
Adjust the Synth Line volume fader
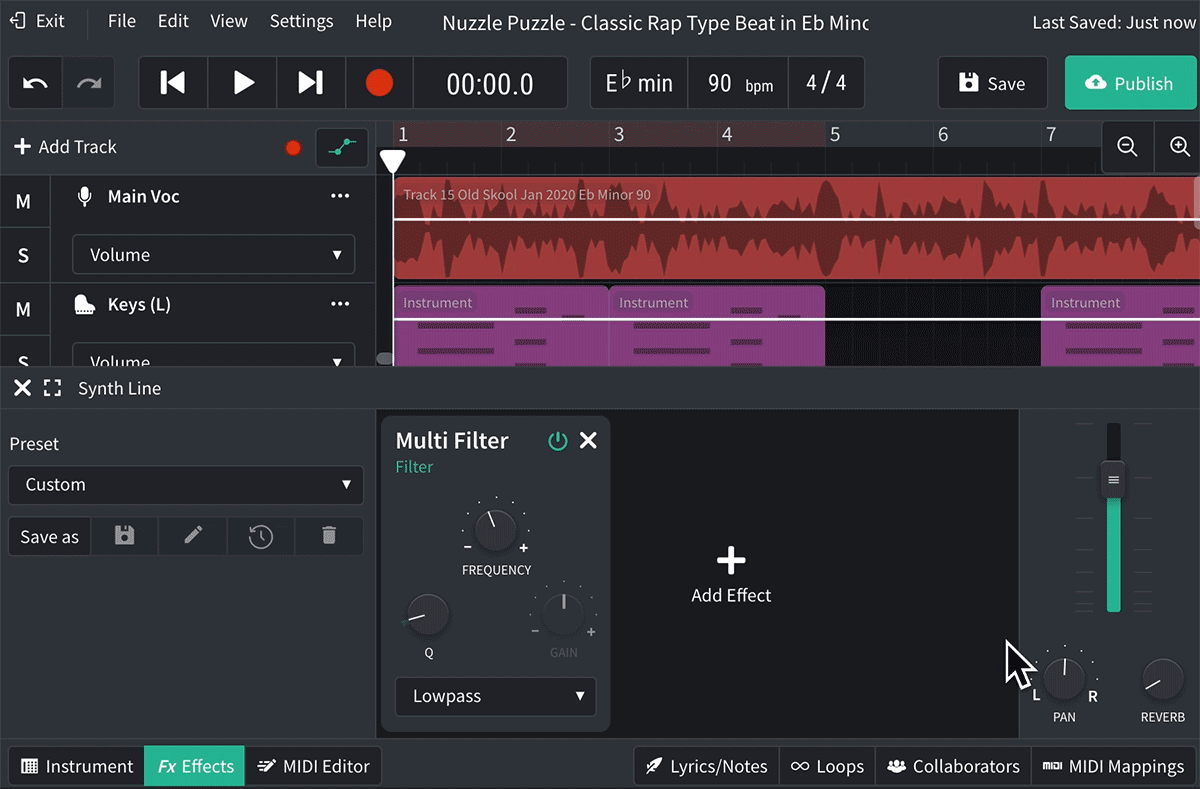click(1112, 480)
